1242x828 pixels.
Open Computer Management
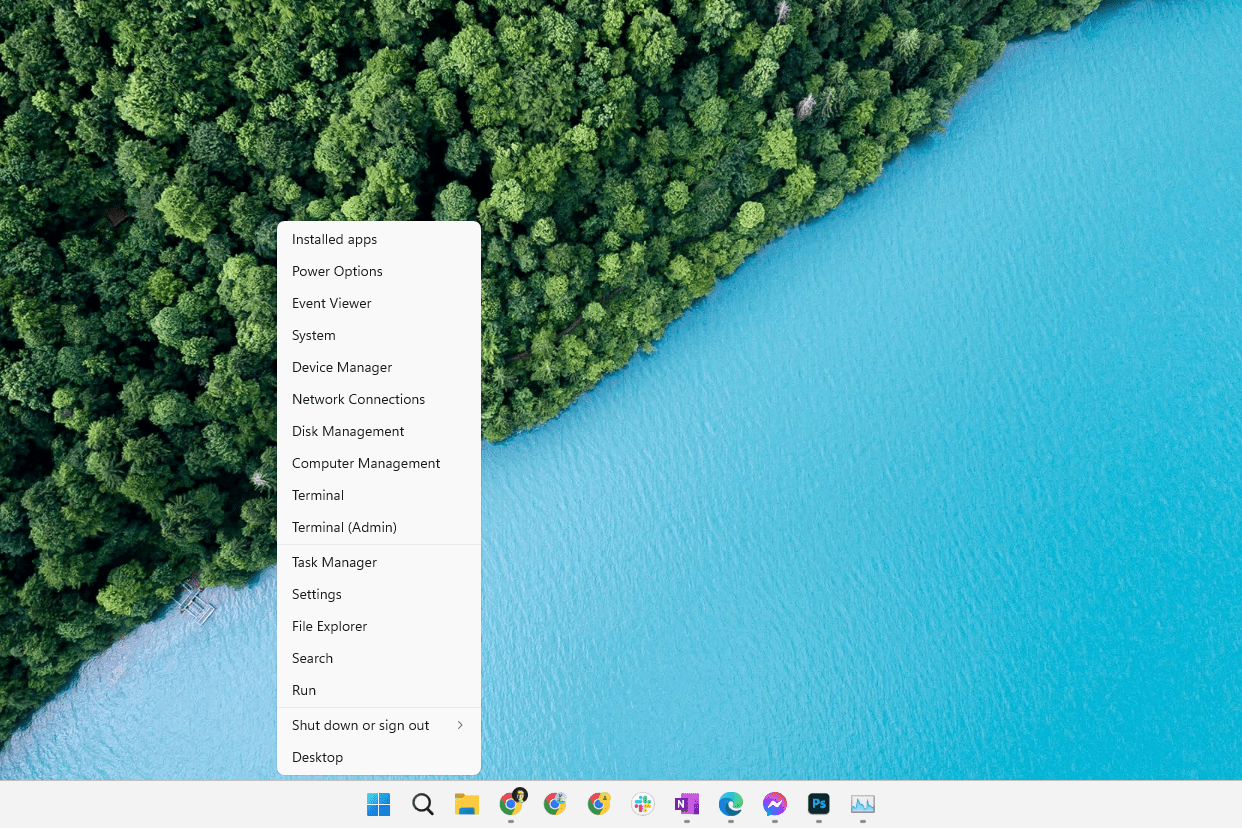tap(379, 463)
